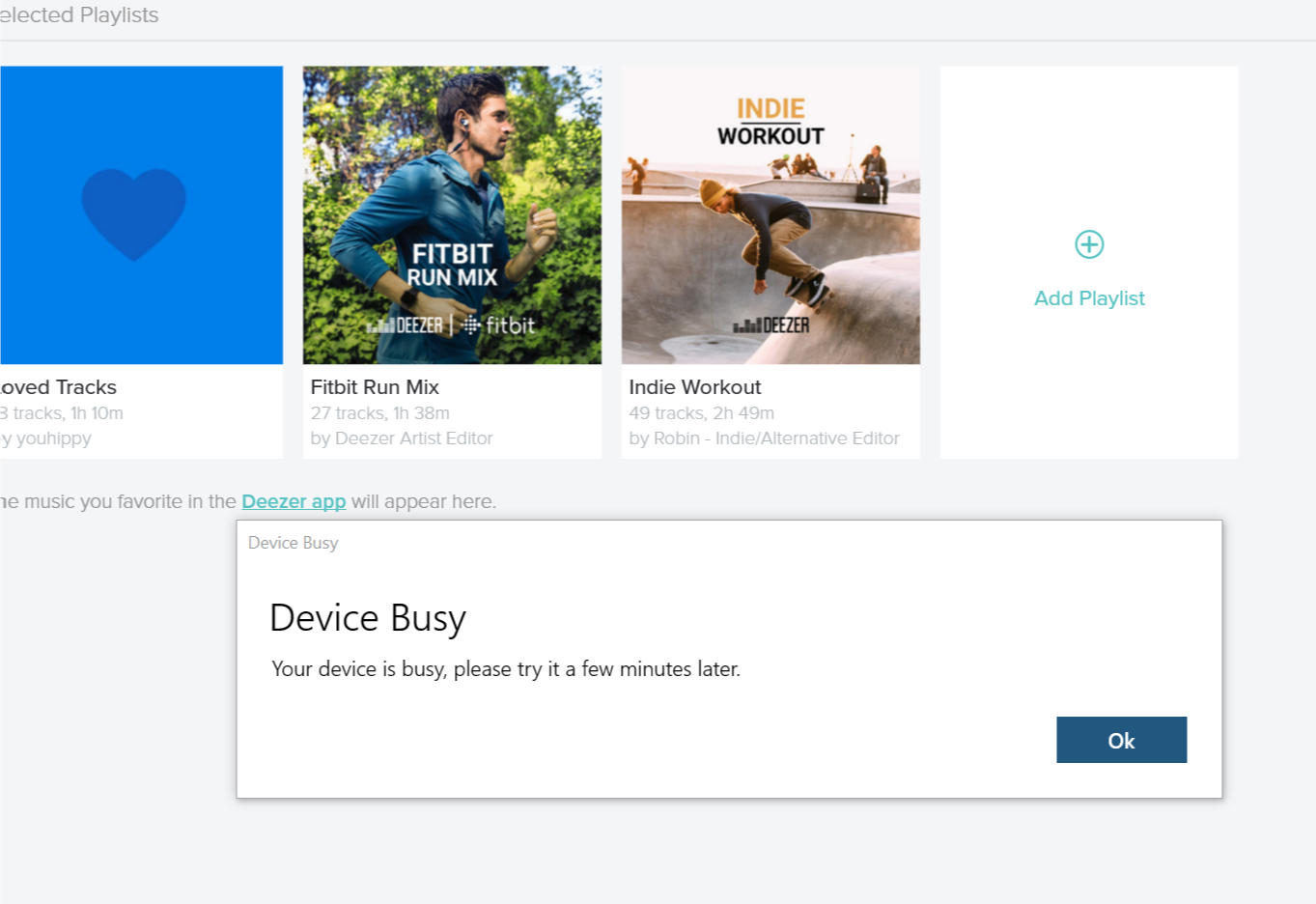Click the dialog heading text Device Busy
This screenshot has width=1316, height=904.
(x=367, y=617)
